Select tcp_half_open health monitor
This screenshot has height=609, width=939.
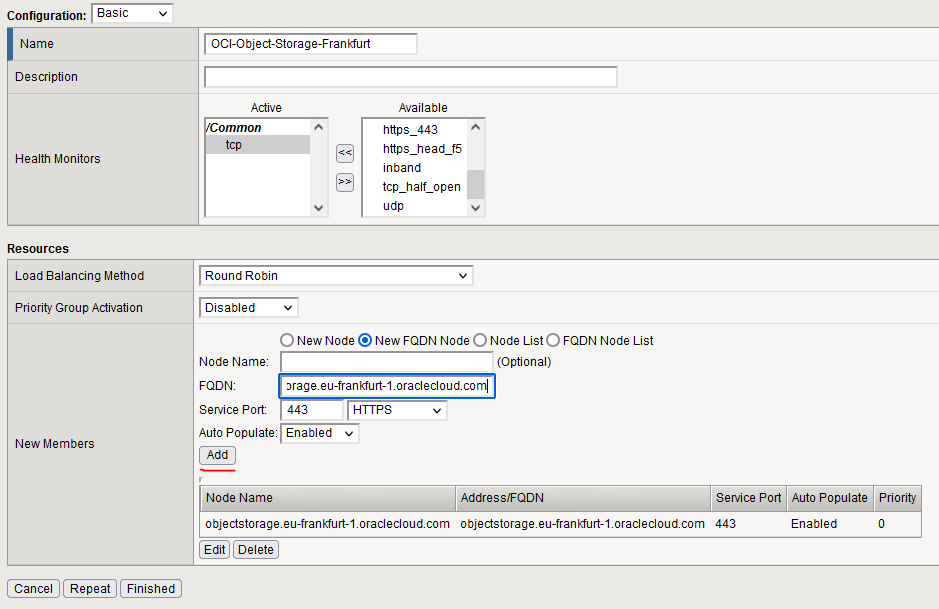click(x=421, y=187)
